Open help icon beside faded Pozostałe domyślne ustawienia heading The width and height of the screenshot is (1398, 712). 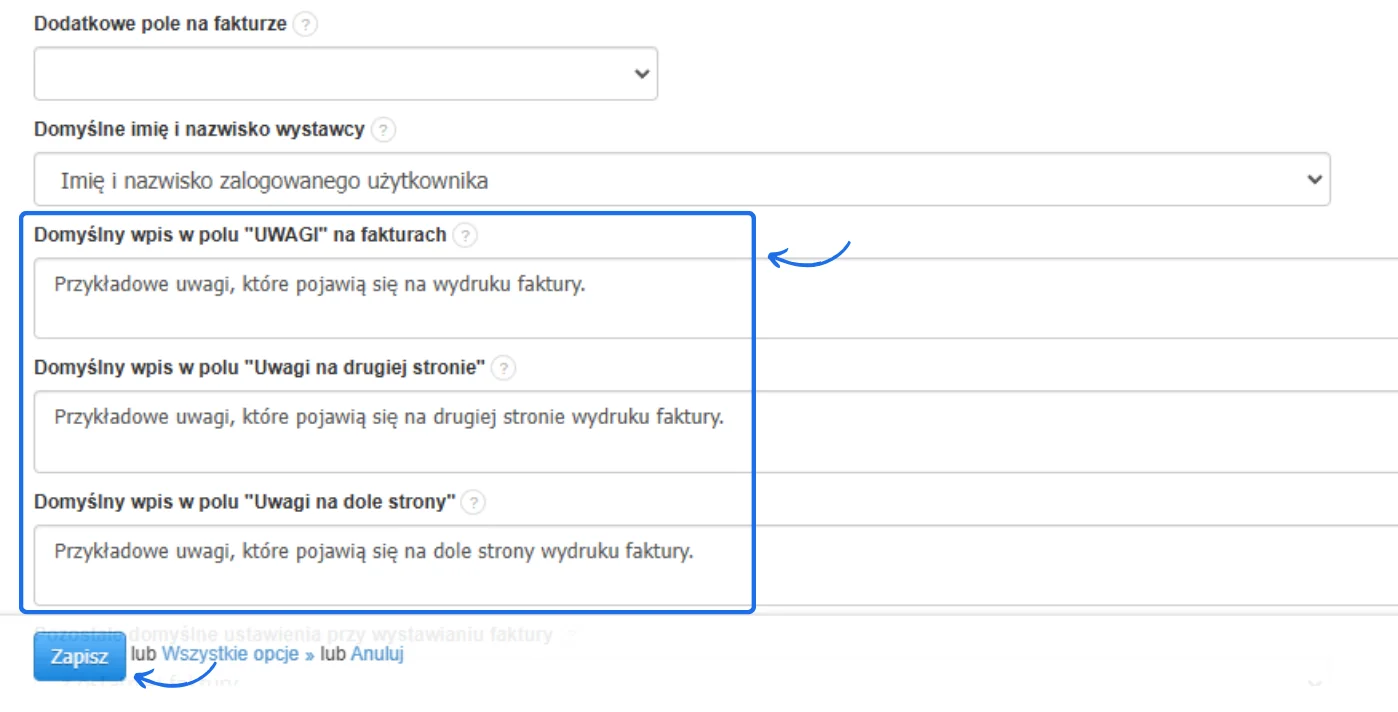[x=571, y=635]
